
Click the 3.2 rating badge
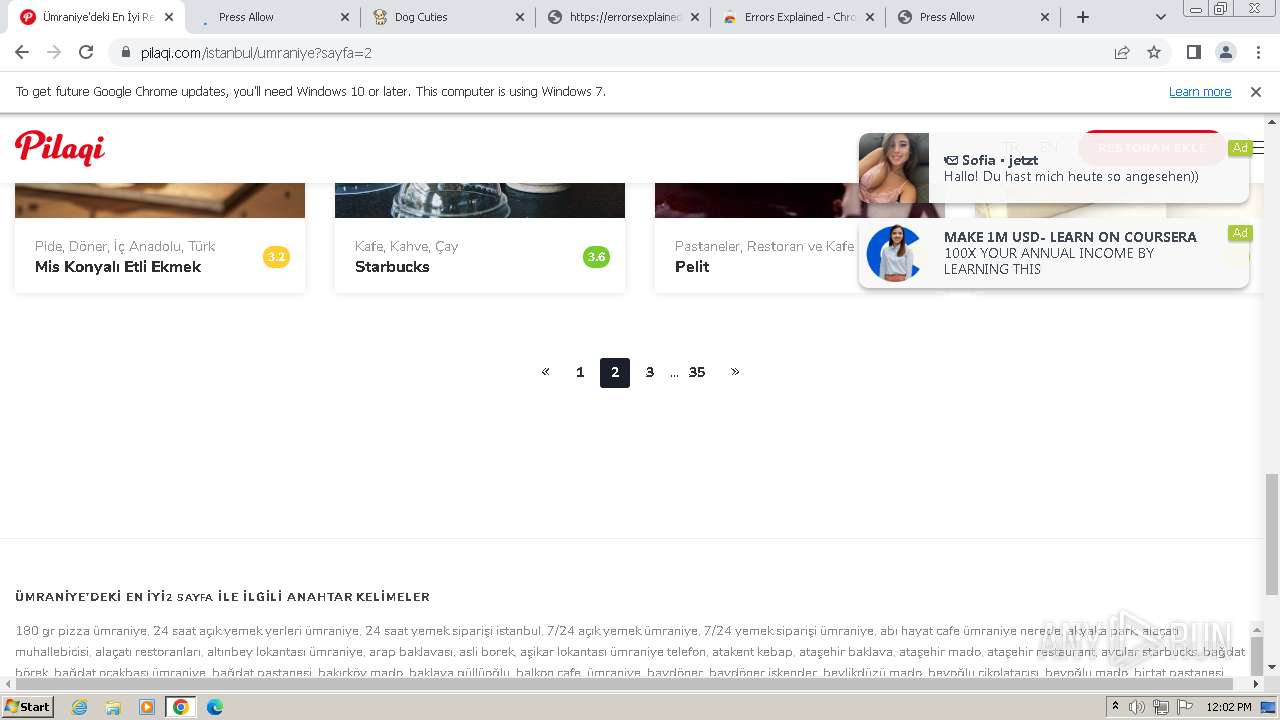click(x=276, y=257)
